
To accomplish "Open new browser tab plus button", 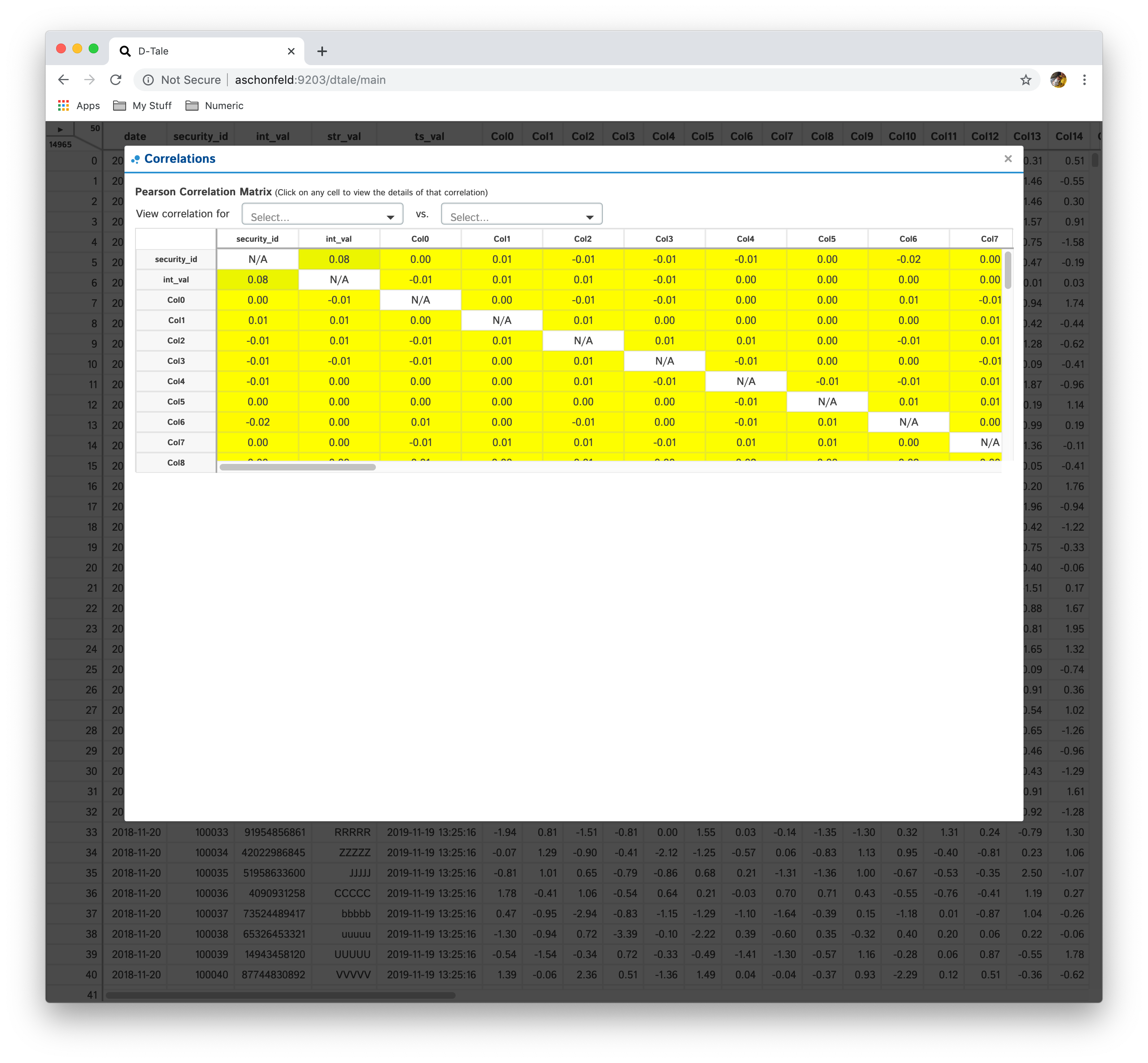I will pos(322,51).
